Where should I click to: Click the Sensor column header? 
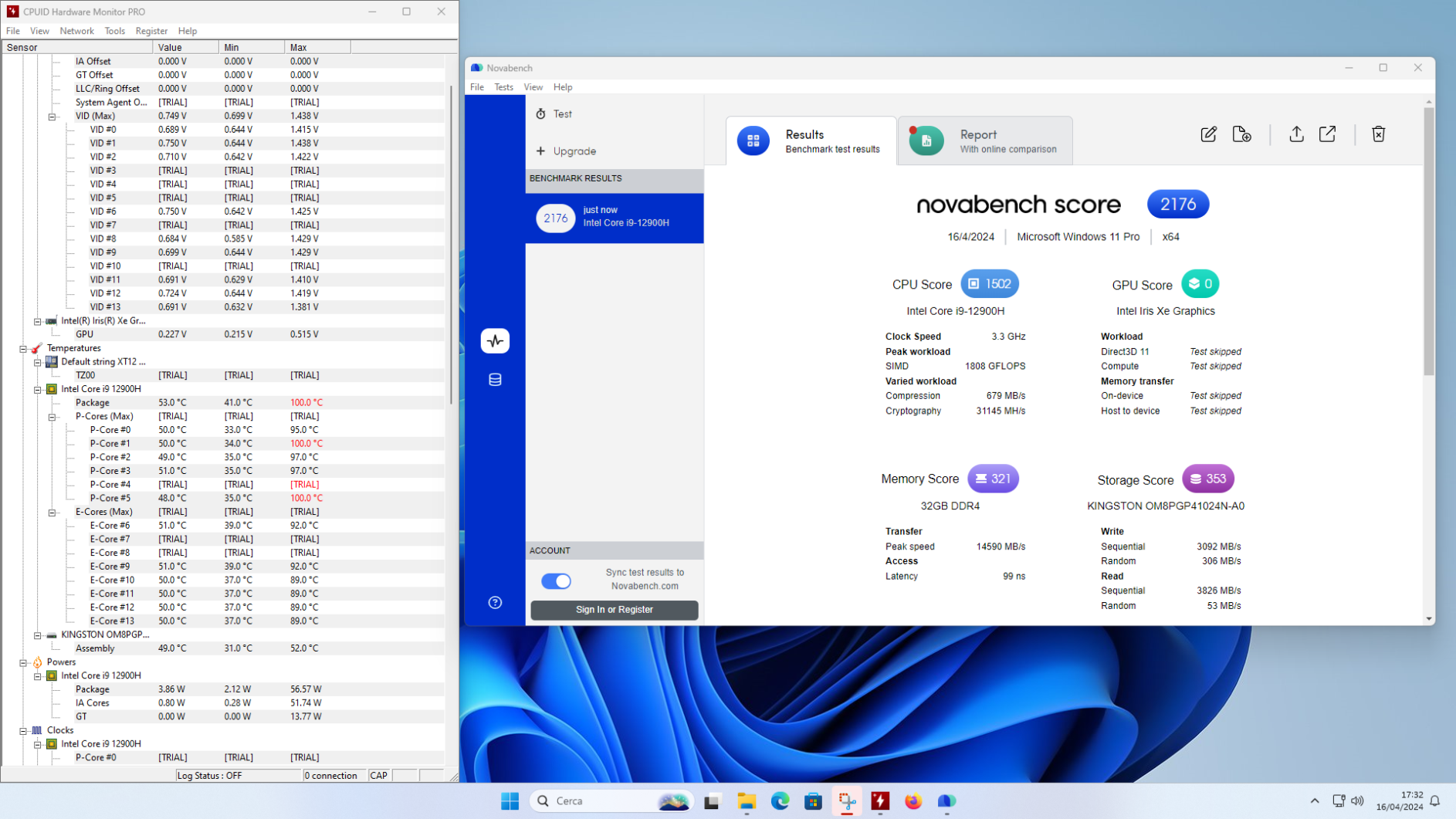coord(77,47)
